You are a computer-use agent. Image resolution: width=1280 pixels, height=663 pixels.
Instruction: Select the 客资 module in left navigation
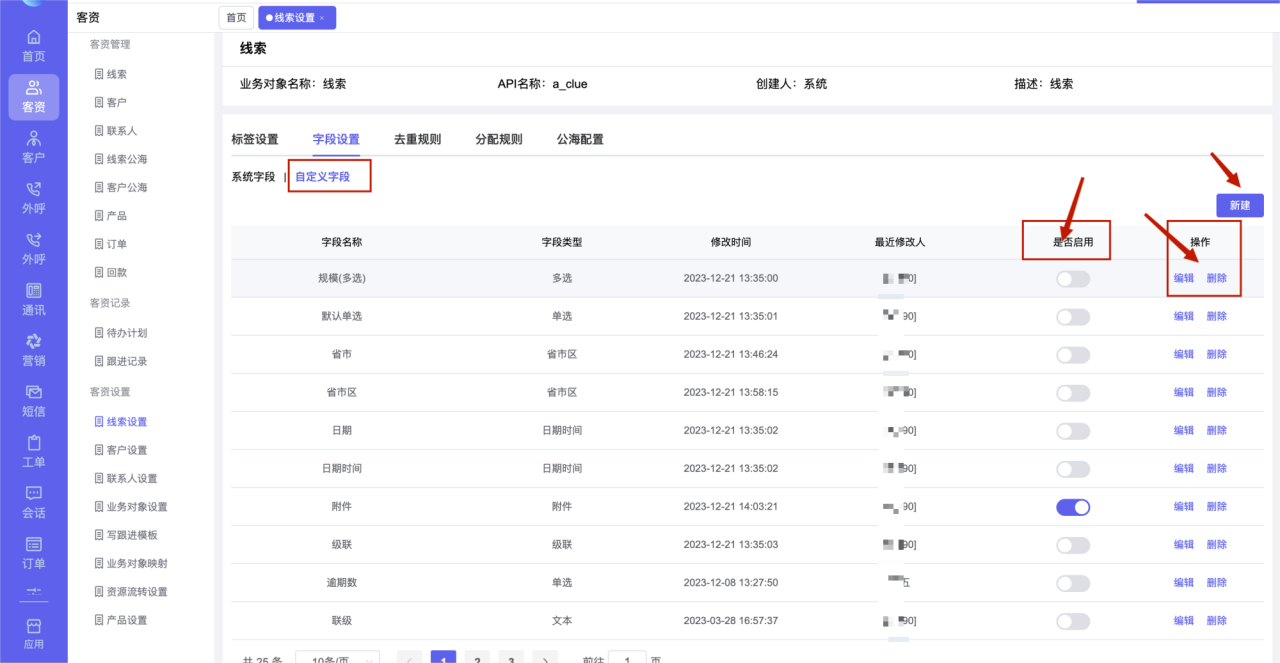(34, 97)
